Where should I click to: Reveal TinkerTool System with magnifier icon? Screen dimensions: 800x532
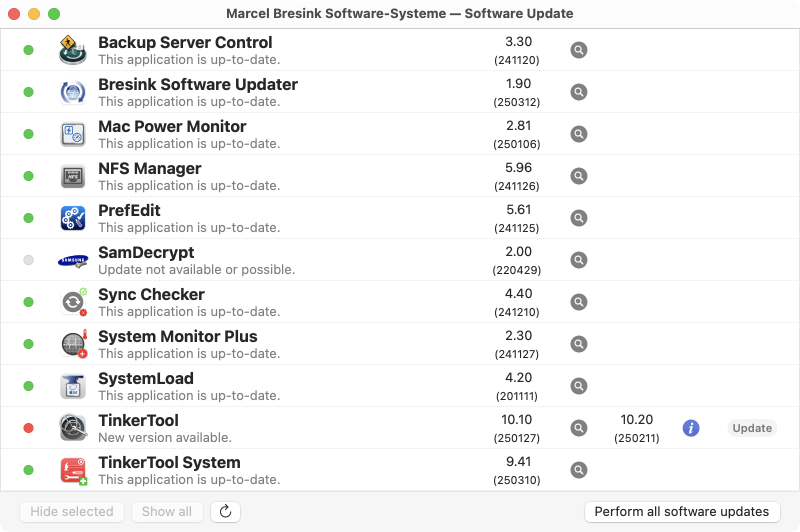[579, 470]
